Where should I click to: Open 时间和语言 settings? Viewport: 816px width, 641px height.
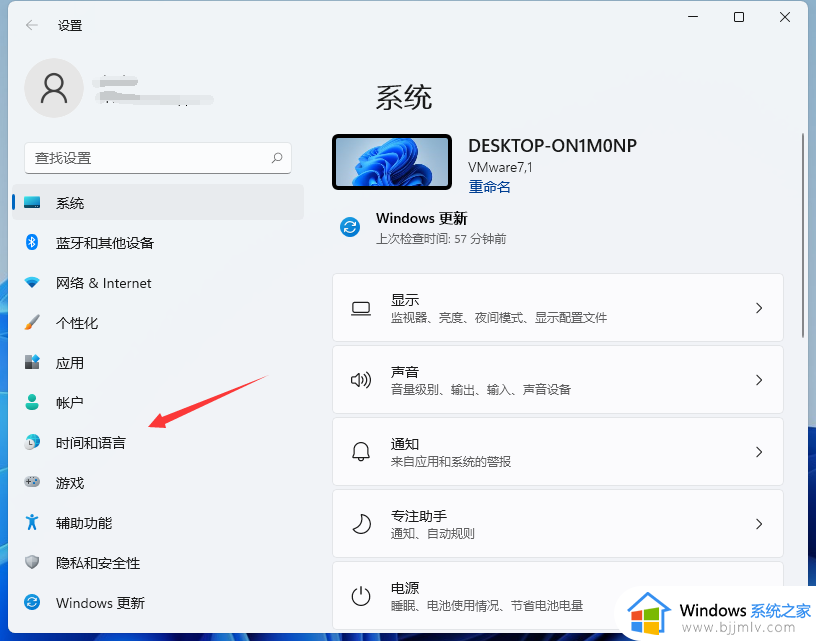[x=158, y=442]
